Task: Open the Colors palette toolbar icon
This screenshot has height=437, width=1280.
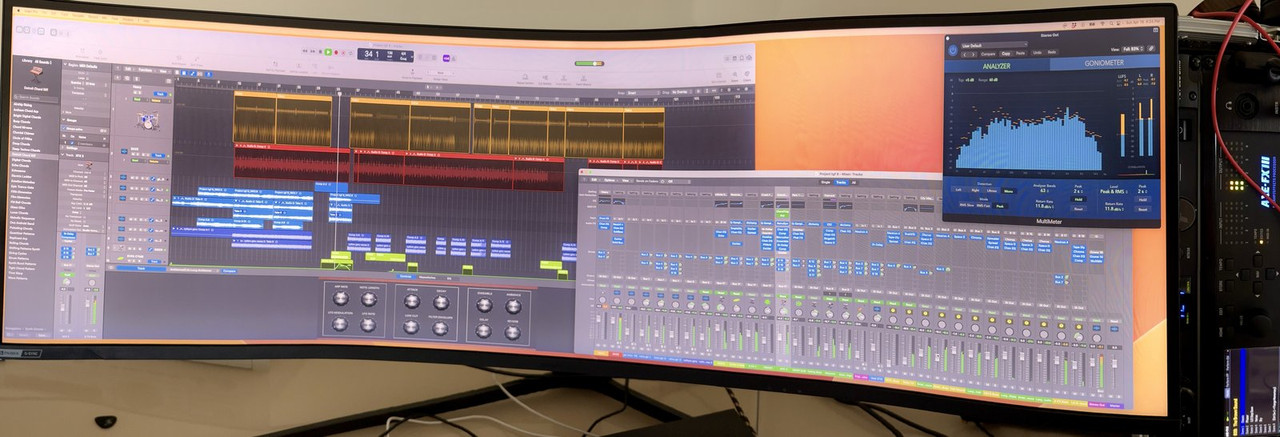Action: [747, 75]
